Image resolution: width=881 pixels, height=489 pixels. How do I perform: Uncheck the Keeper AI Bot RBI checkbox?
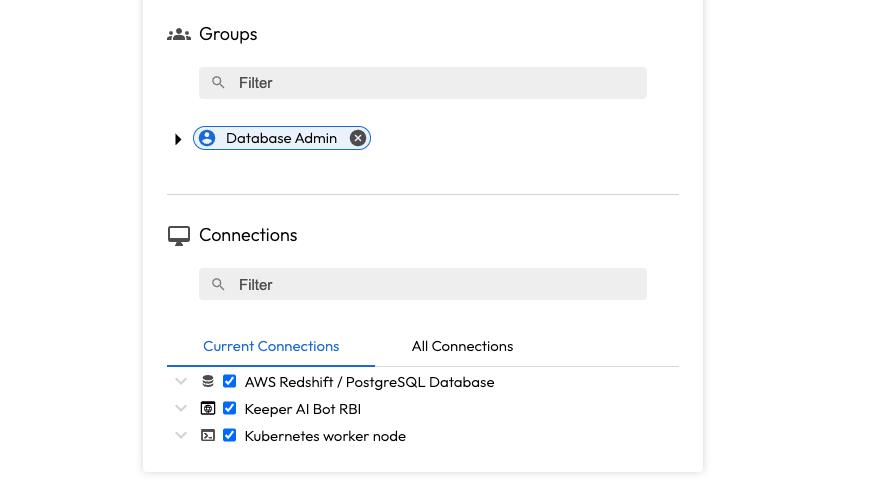(230, 409)
